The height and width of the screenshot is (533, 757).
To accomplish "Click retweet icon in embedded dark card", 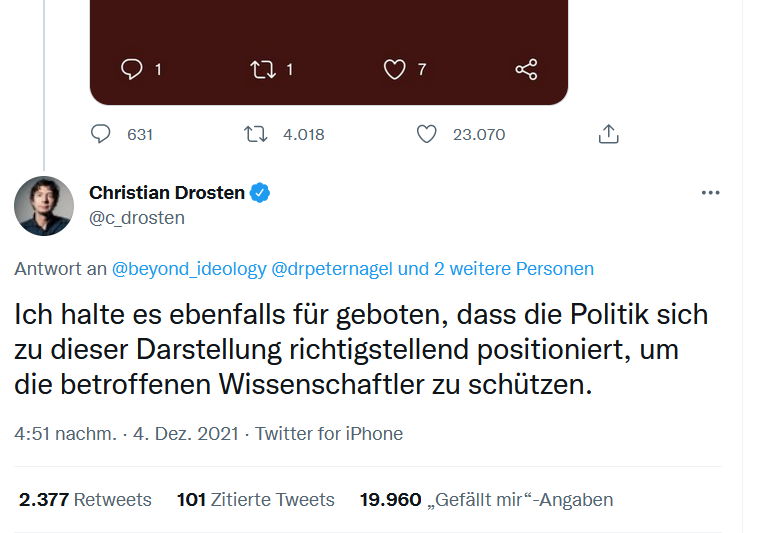I will [263, 69].
